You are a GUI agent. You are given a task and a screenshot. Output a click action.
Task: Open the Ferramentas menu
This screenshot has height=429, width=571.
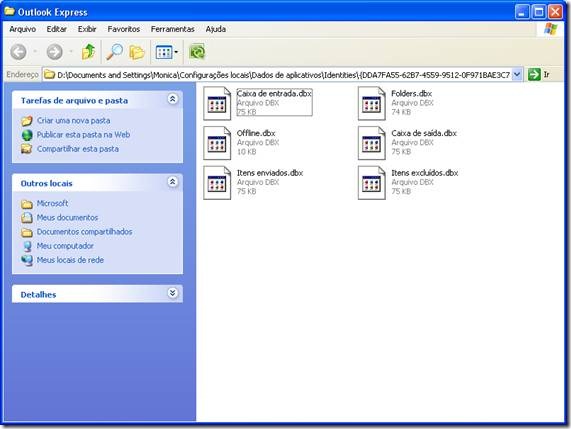173,29
